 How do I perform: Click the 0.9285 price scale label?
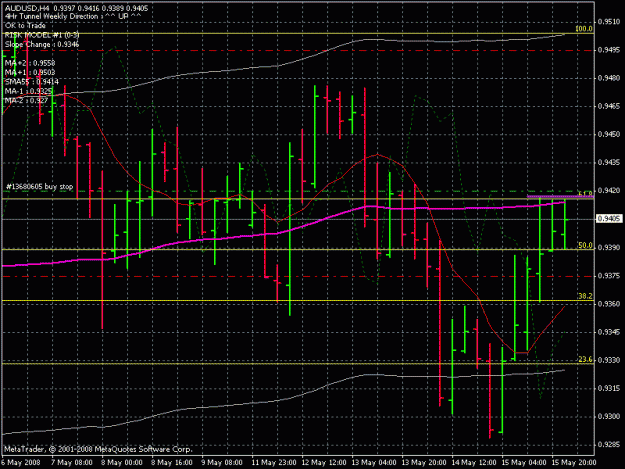609,445
